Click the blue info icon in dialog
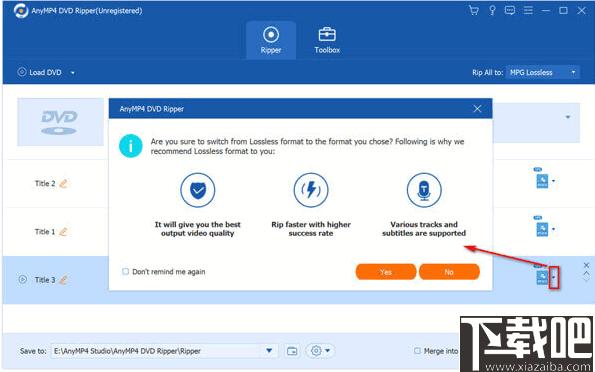The width and height of the screenshot is (595, 372). click(x=131, y=146)
